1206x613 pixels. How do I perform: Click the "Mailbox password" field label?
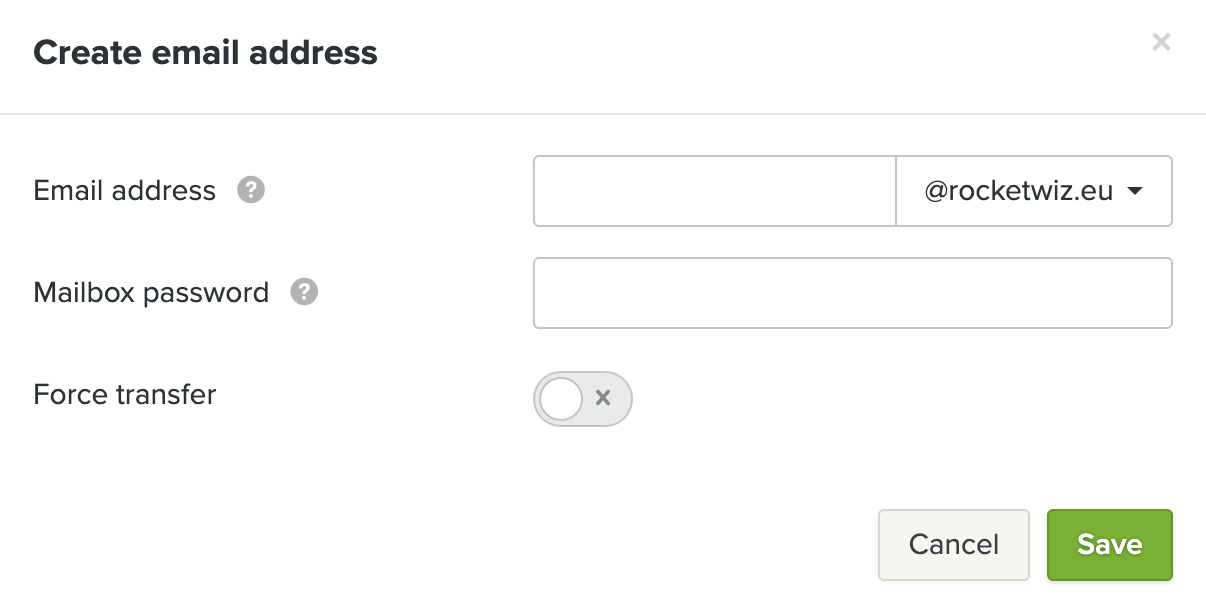pyautogui.click(x=151, y=292)
